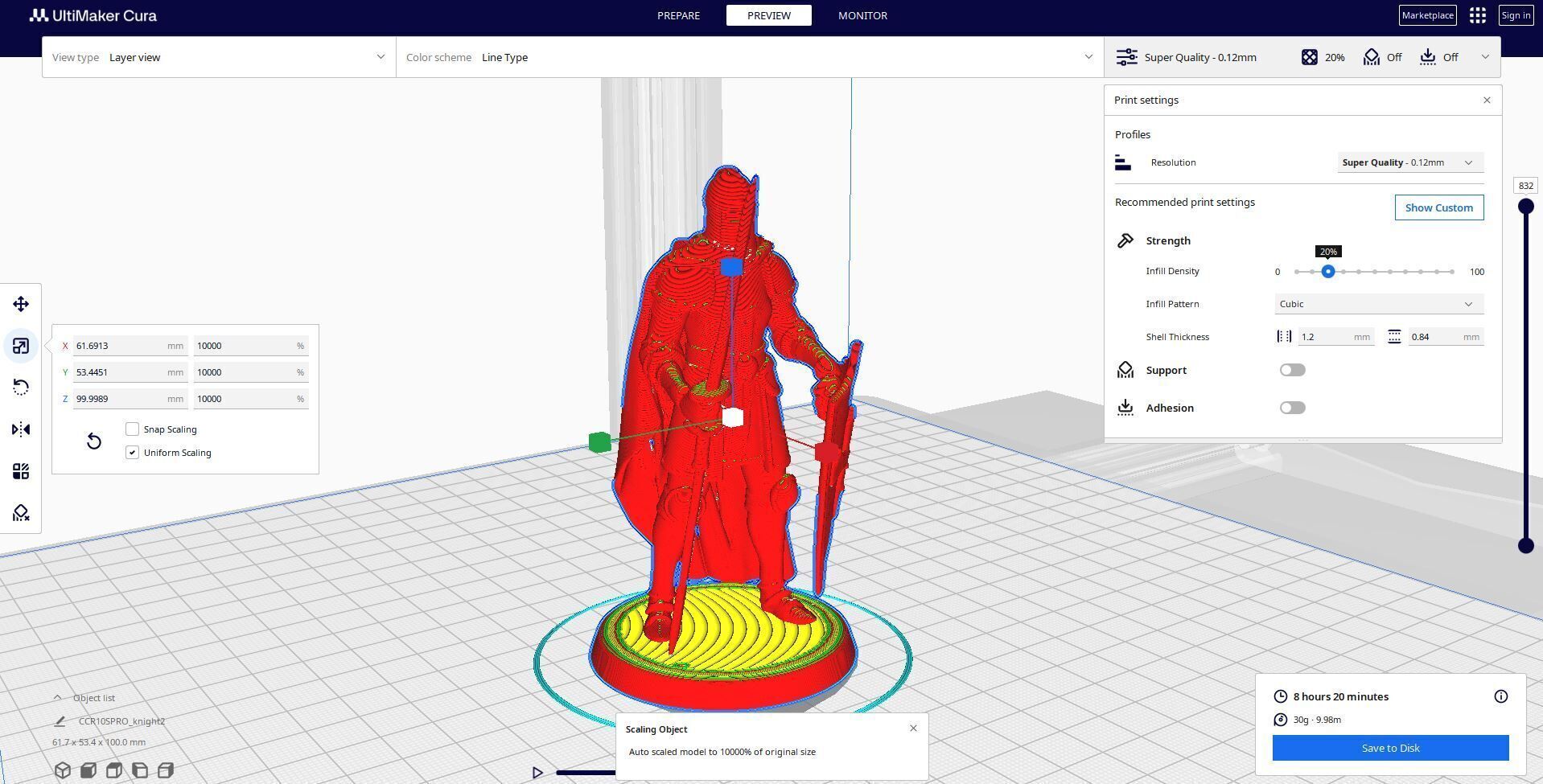Click the reset scaling arrow icon
Screen dimensions: 1543x784
[x=94, y=441]
